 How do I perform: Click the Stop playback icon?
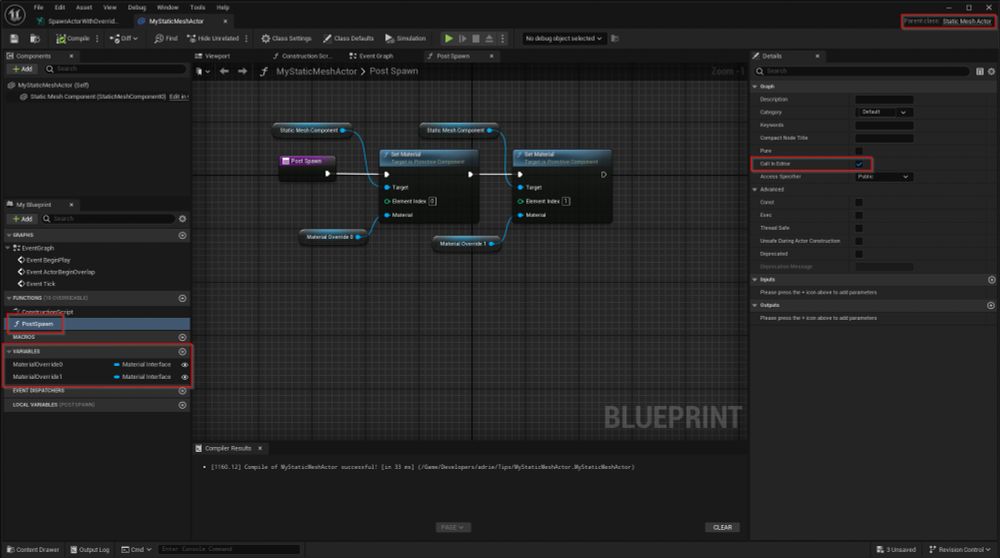[x=476, y=39]
